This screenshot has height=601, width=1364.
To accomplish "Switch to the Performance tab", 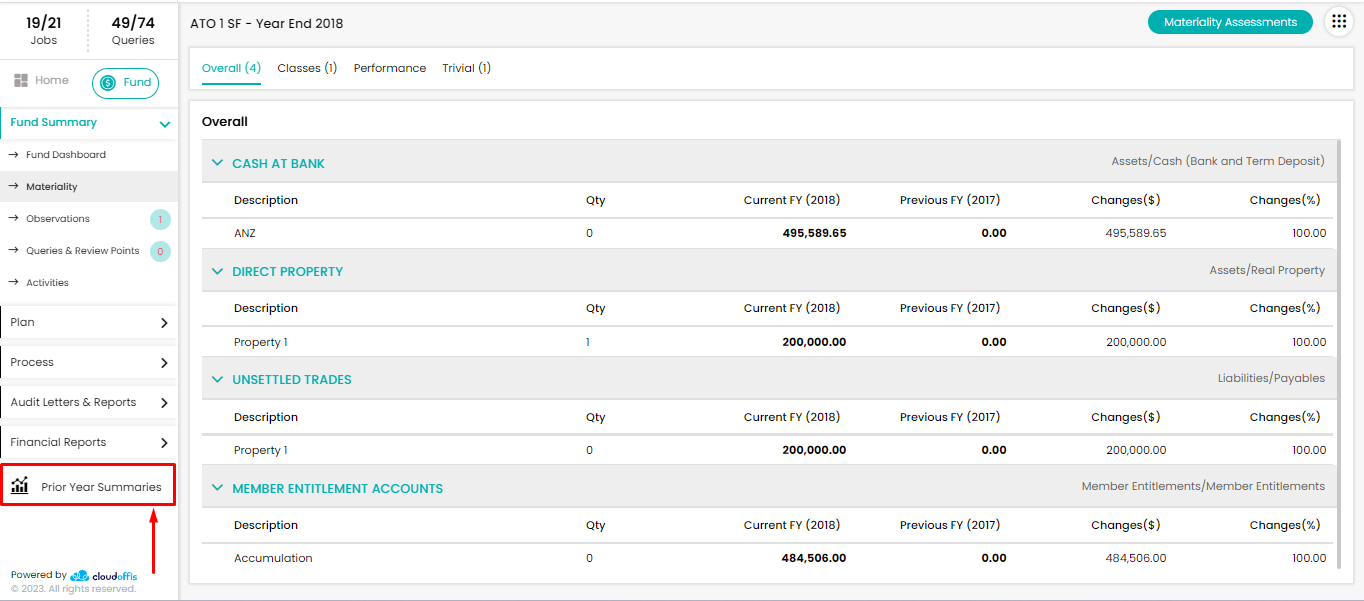I will coord(390,68).
